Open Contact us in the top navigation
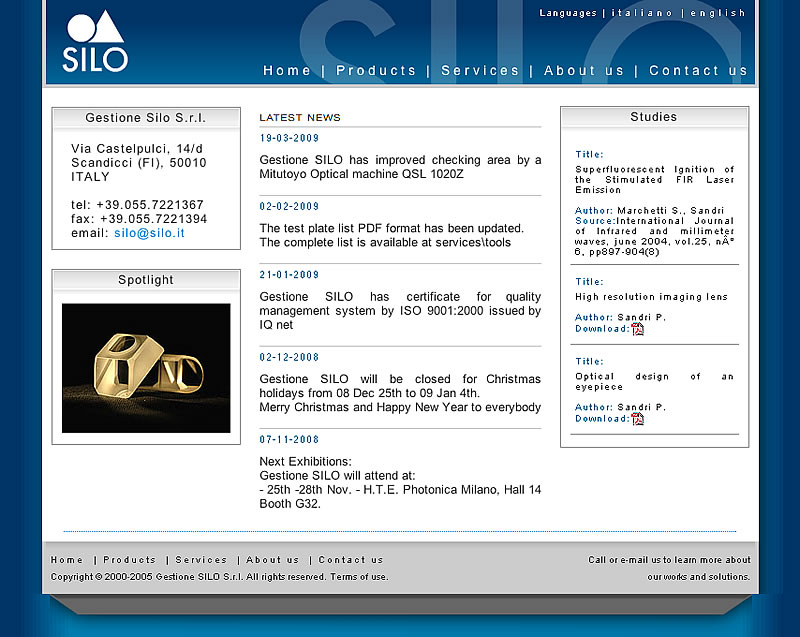Screen dimensions: 800x637 (698, 70)
